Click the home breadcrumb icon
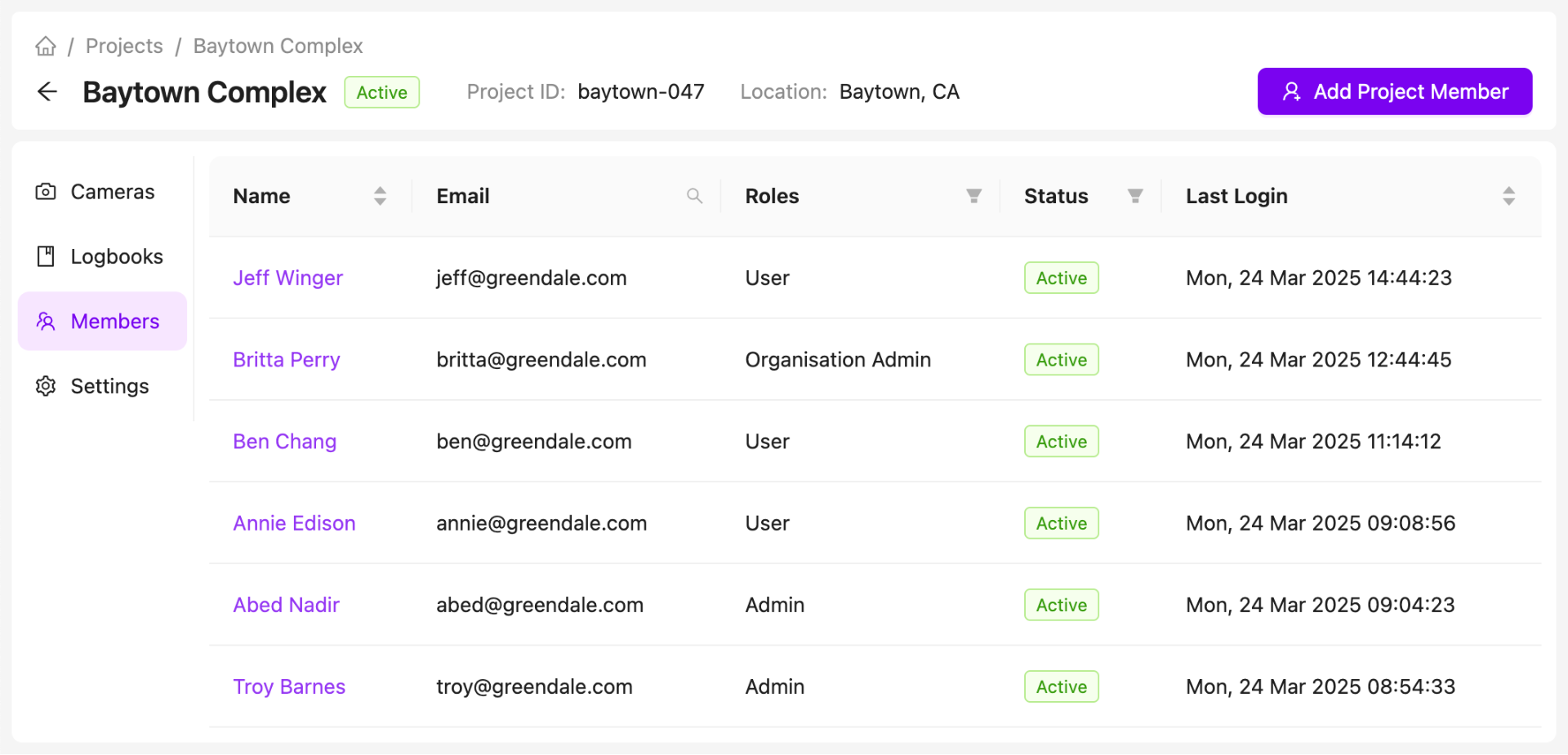 [x=45, y=46]
